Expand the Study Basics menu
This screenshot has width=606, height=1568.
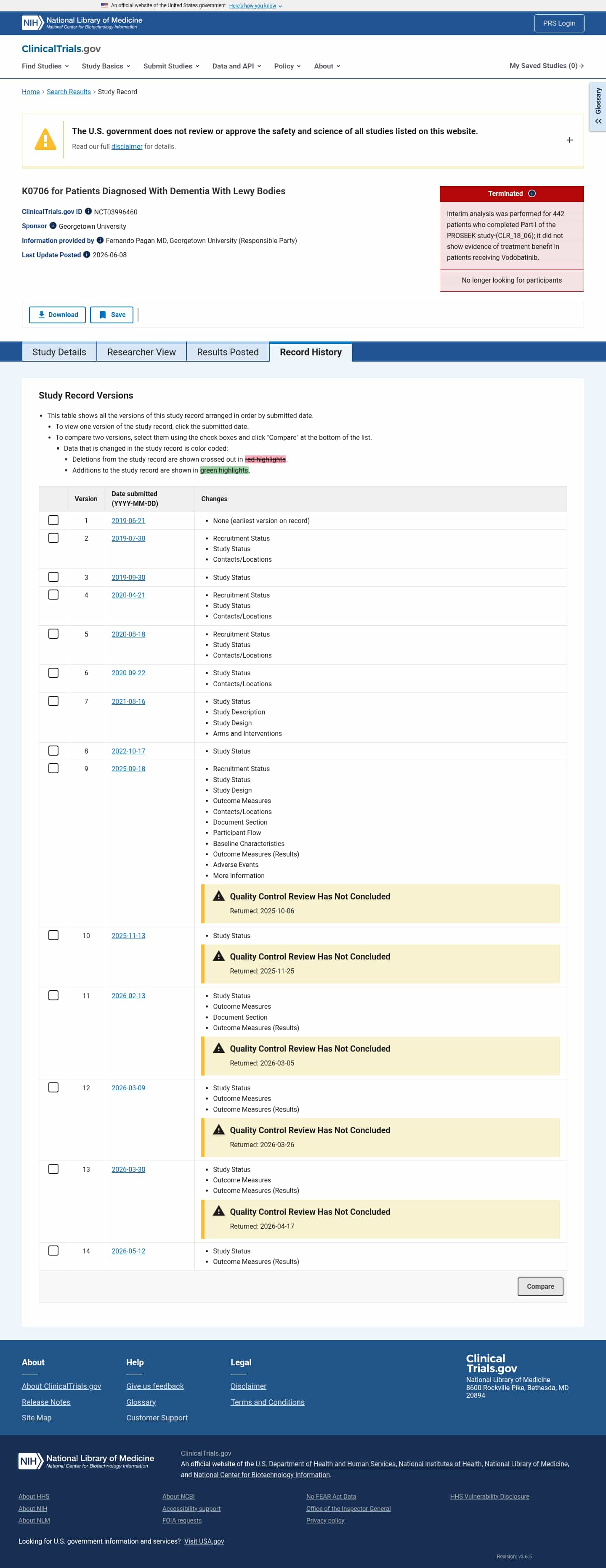pos(106,66)
